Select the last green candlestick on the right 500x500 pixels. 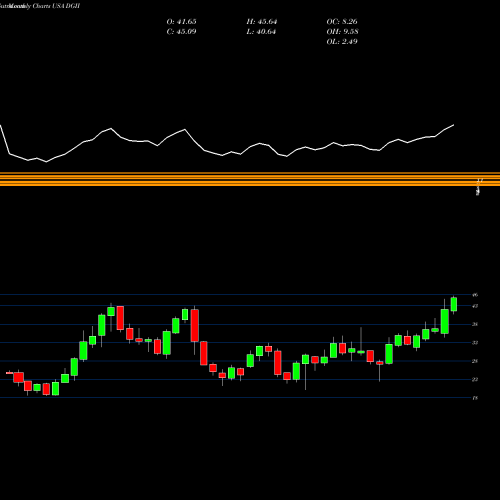point(454,304)
